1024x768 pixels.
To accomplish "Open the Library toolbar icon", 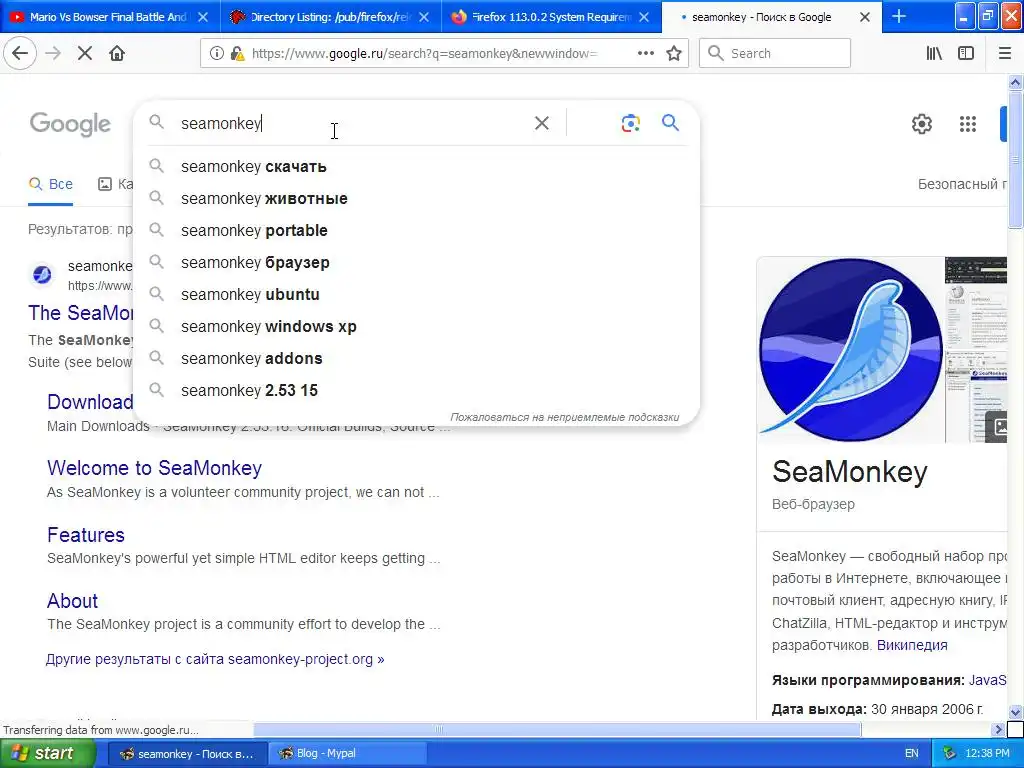I will coord(934,54).
